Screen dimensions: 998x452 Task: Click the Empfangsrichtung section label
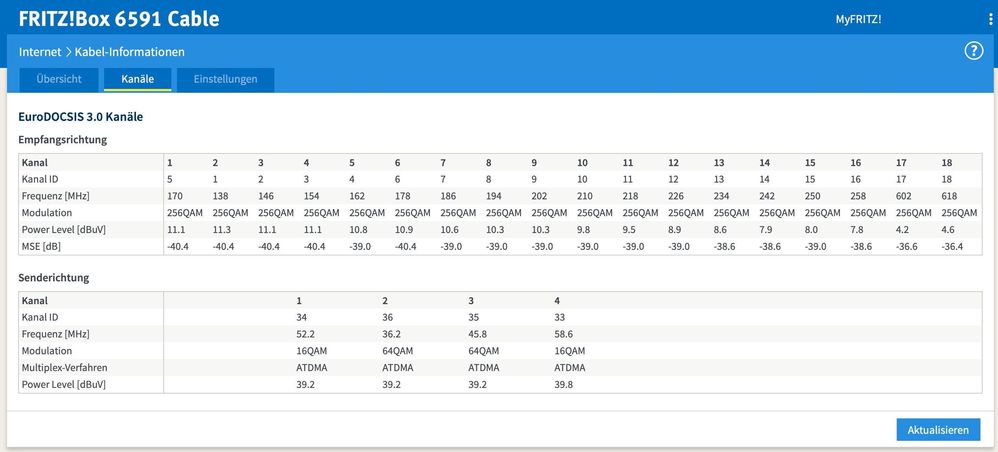(62, 139)
